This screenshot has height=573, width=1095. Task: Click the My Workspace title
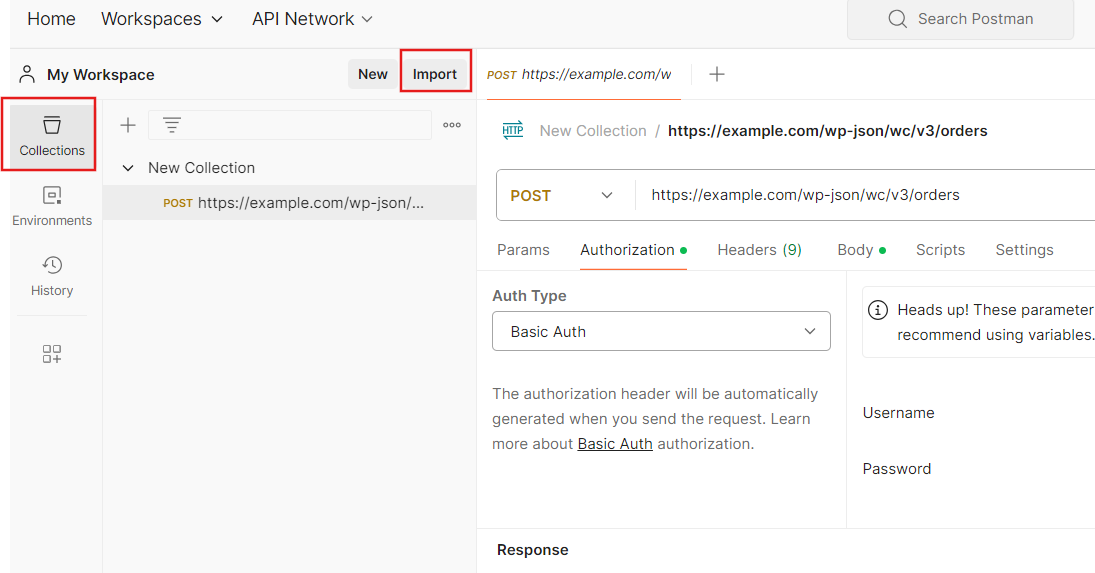[x=101, y=75]
